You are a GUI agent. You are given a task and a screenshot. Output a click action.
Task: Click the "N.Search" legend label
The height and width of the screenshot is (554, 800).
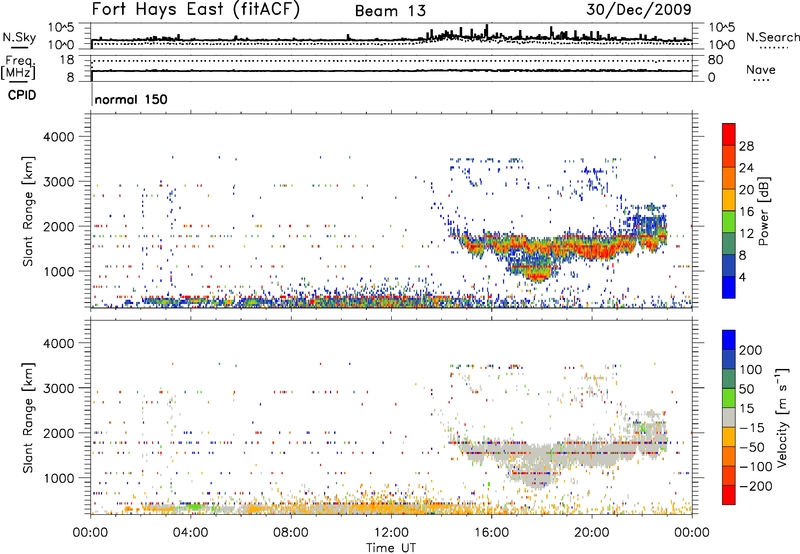click(x=772, y=37)
